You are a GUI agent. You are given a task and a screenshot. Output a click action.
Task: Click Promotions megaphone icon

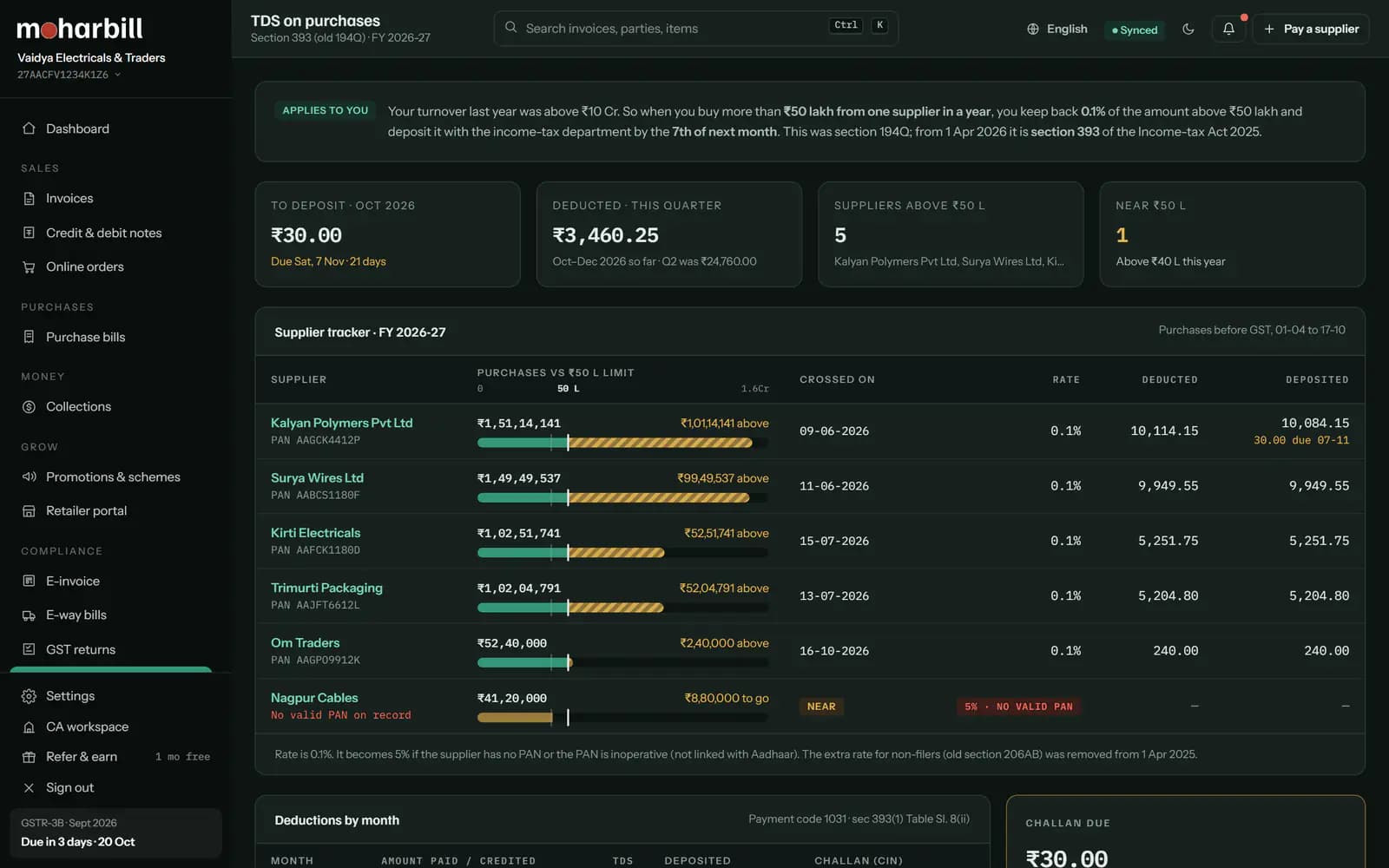tap(29, 477)
